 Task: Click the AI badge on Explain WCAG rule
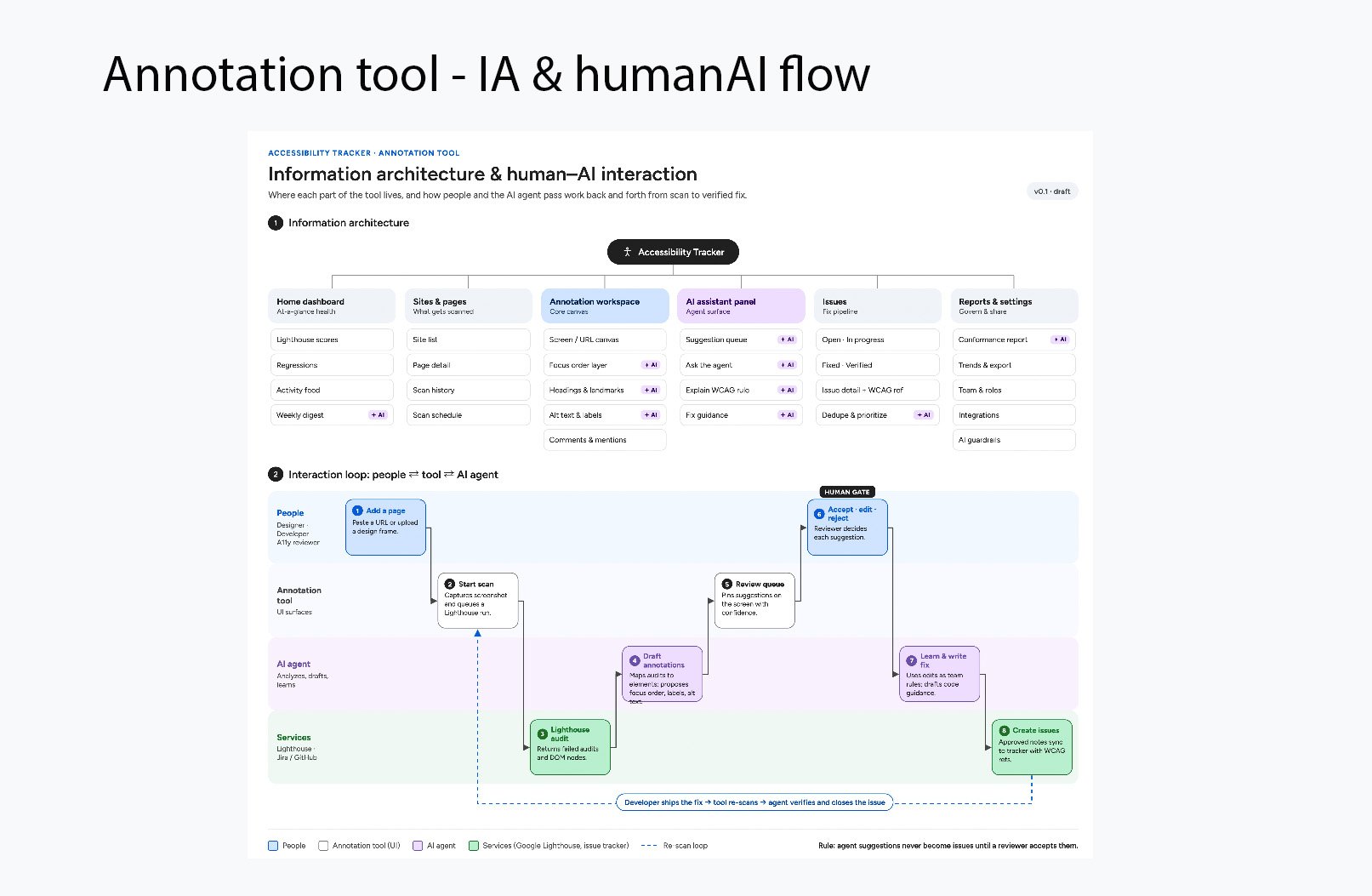point(788,390)
